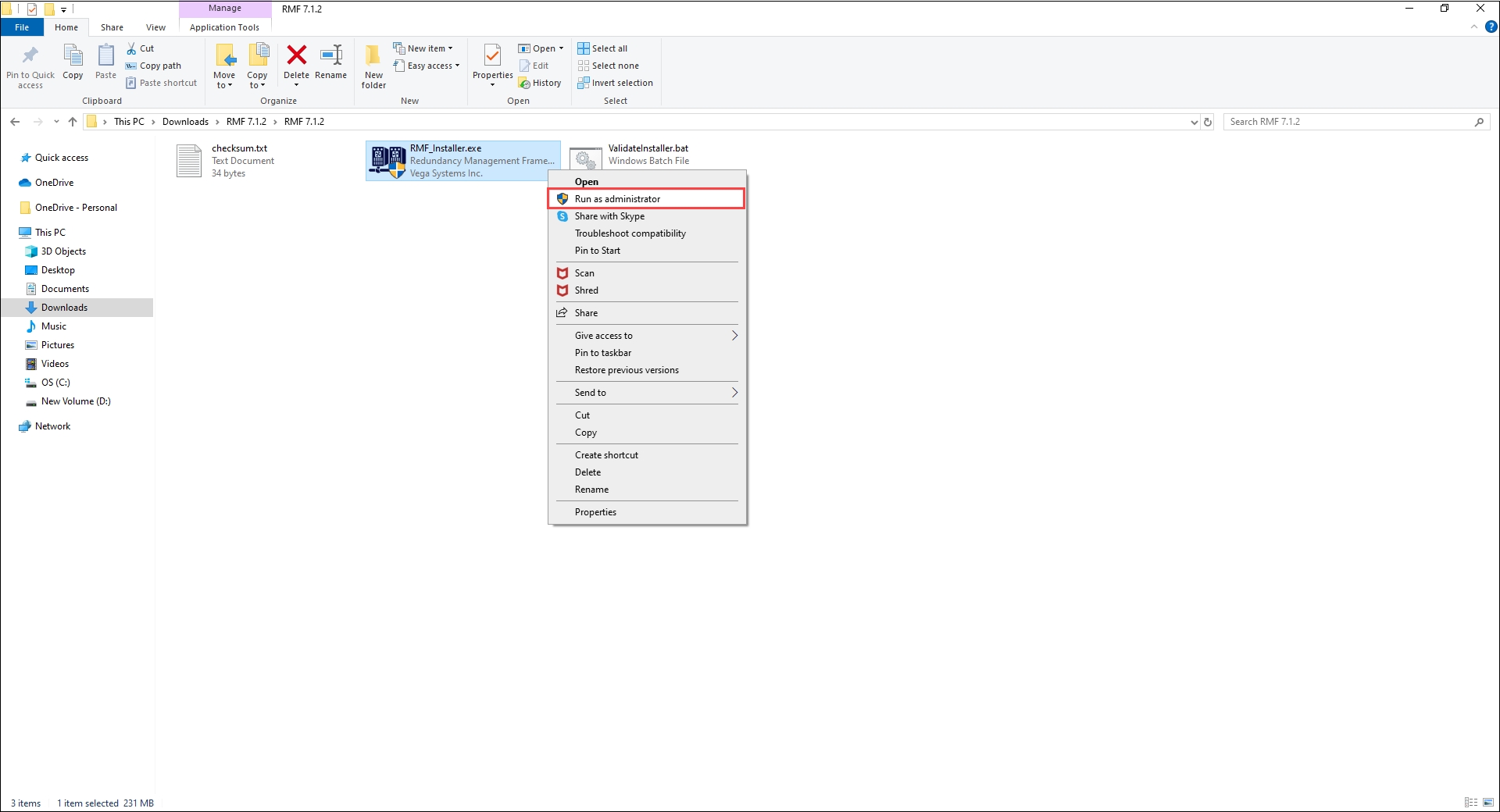Open Properties from the ribbon
The width and height of the screenshot is (1500, 812).
492,59
